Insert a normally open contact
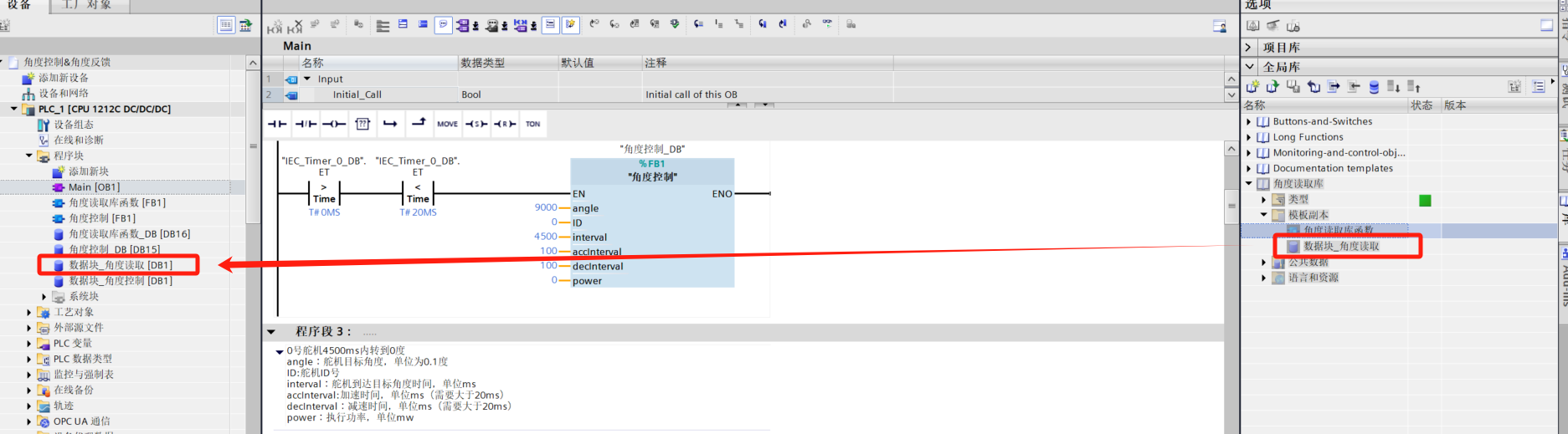This screenshot has width=1568, height=434. click(276, 124)
